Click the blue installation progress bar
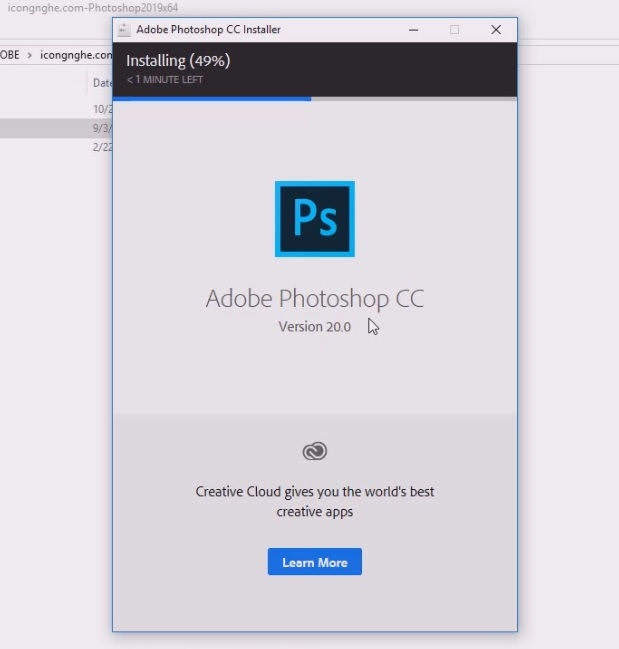This screenshot has width=619, height=649. click(212, 99)
